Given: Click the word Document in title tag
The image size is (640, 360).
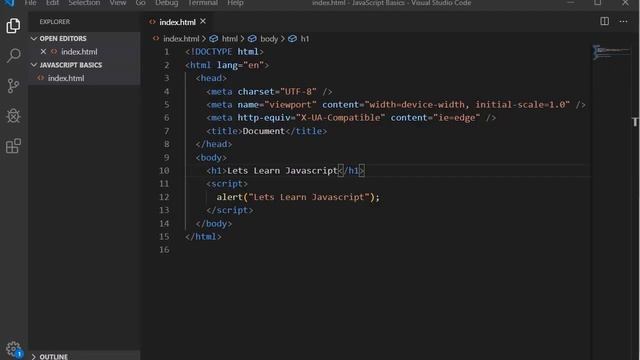Looking at the screenshot, I should 264,131.
